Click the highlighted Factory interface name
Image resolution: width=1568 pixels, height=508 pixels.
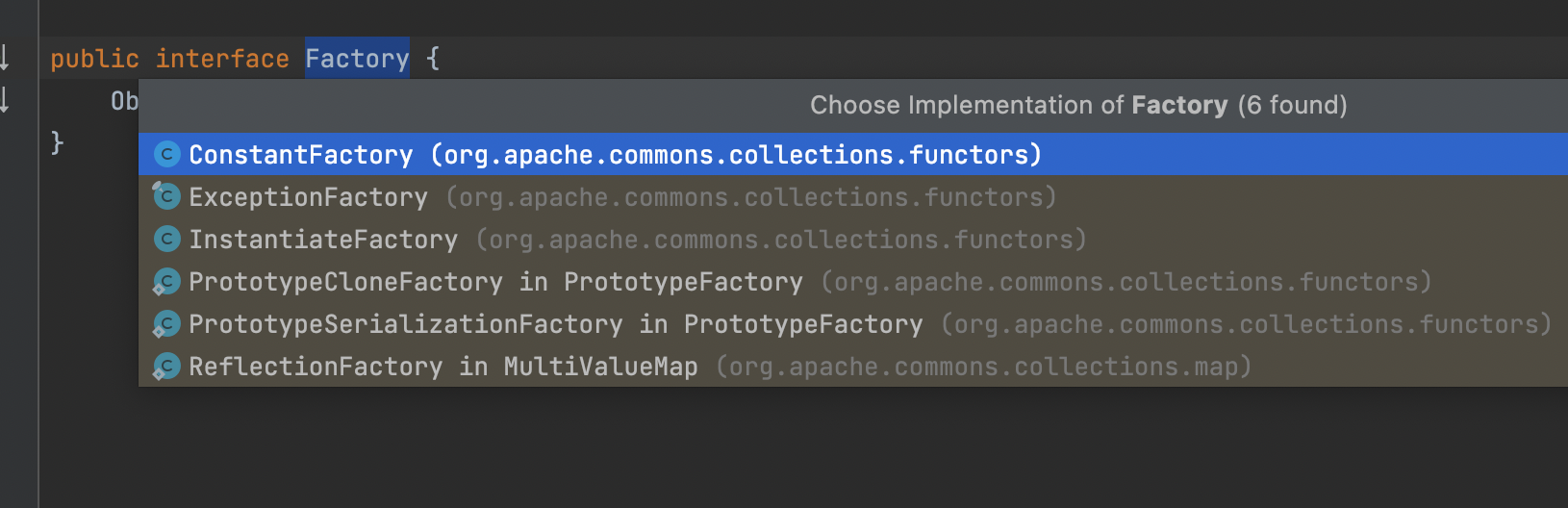pyautogui.click(x=357, y=59)
